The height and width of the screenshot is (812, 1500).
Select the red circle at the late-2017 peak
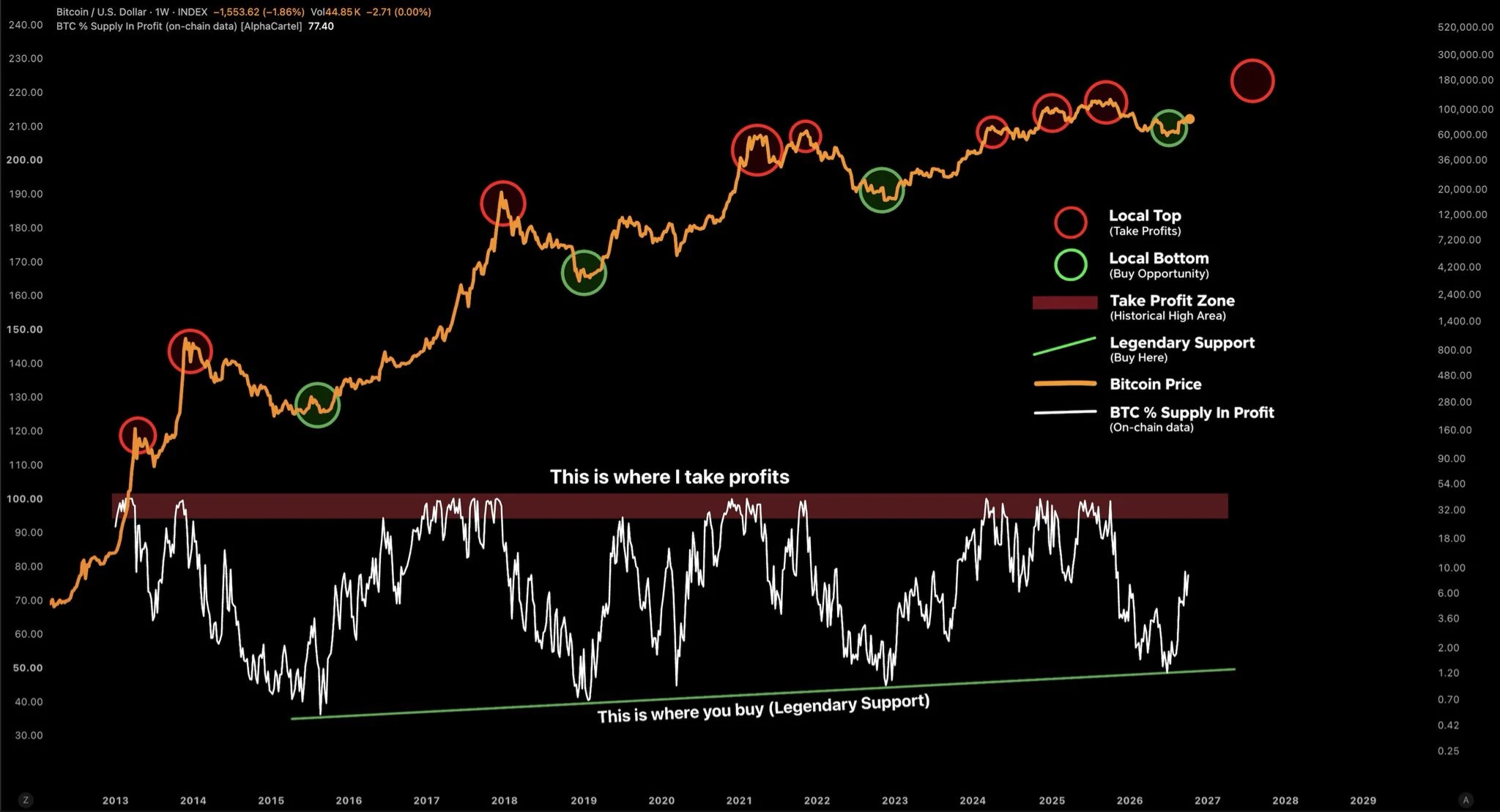point(503,204)
